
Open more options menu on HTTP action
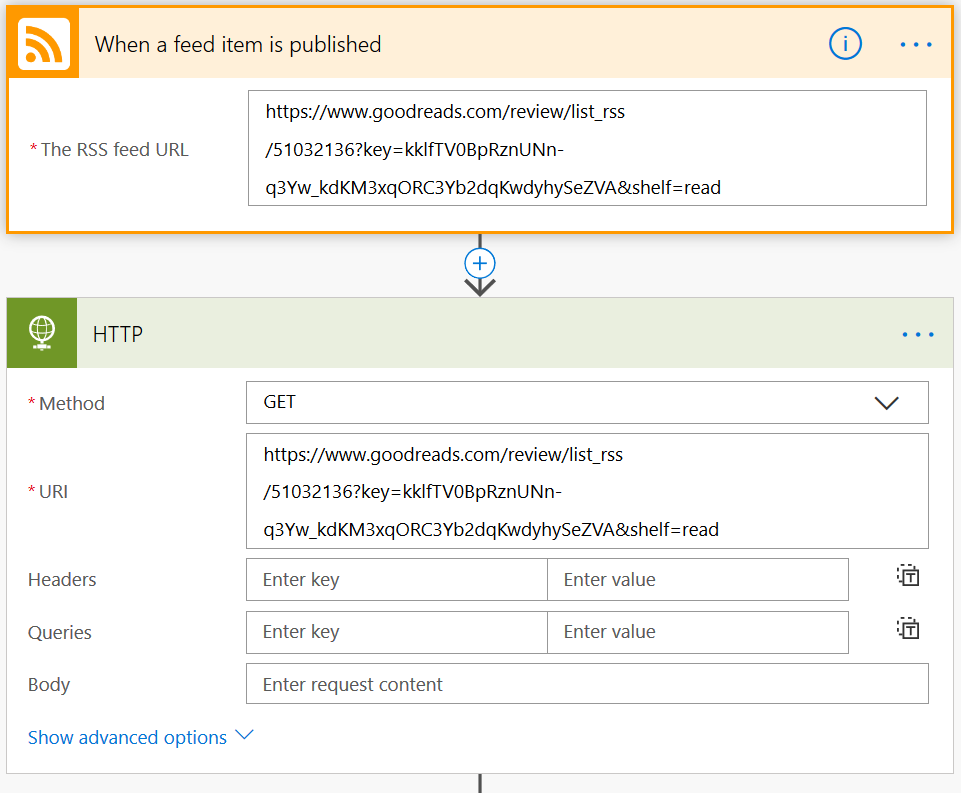tap(917, 334)
